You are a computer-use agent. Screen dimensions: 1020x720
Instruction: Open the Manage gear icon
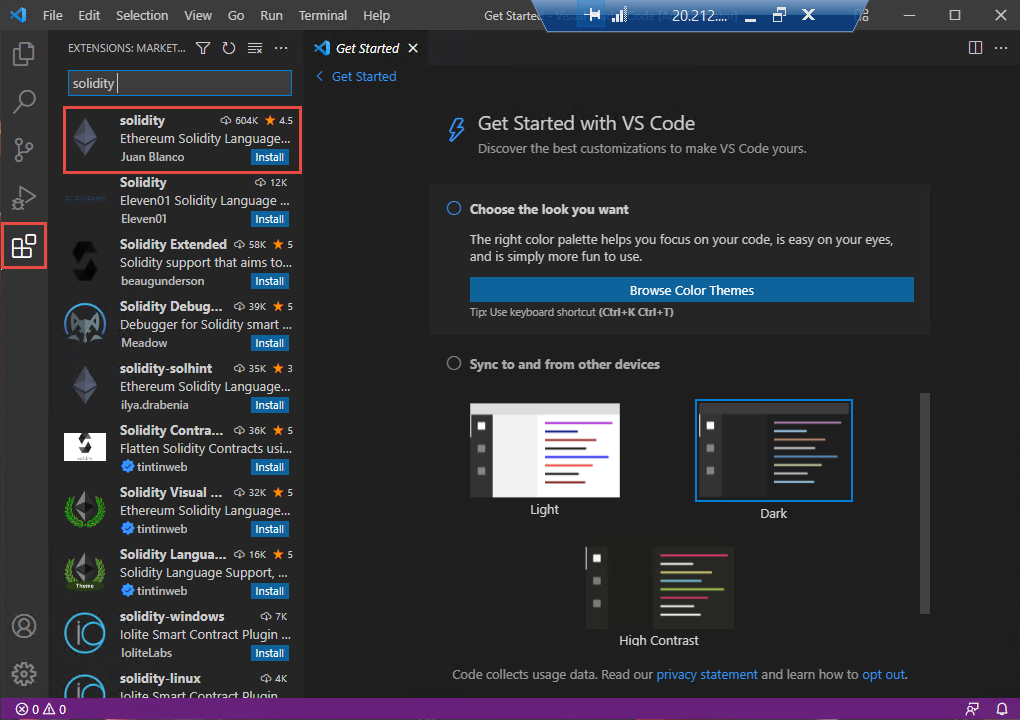pos(24,673)
